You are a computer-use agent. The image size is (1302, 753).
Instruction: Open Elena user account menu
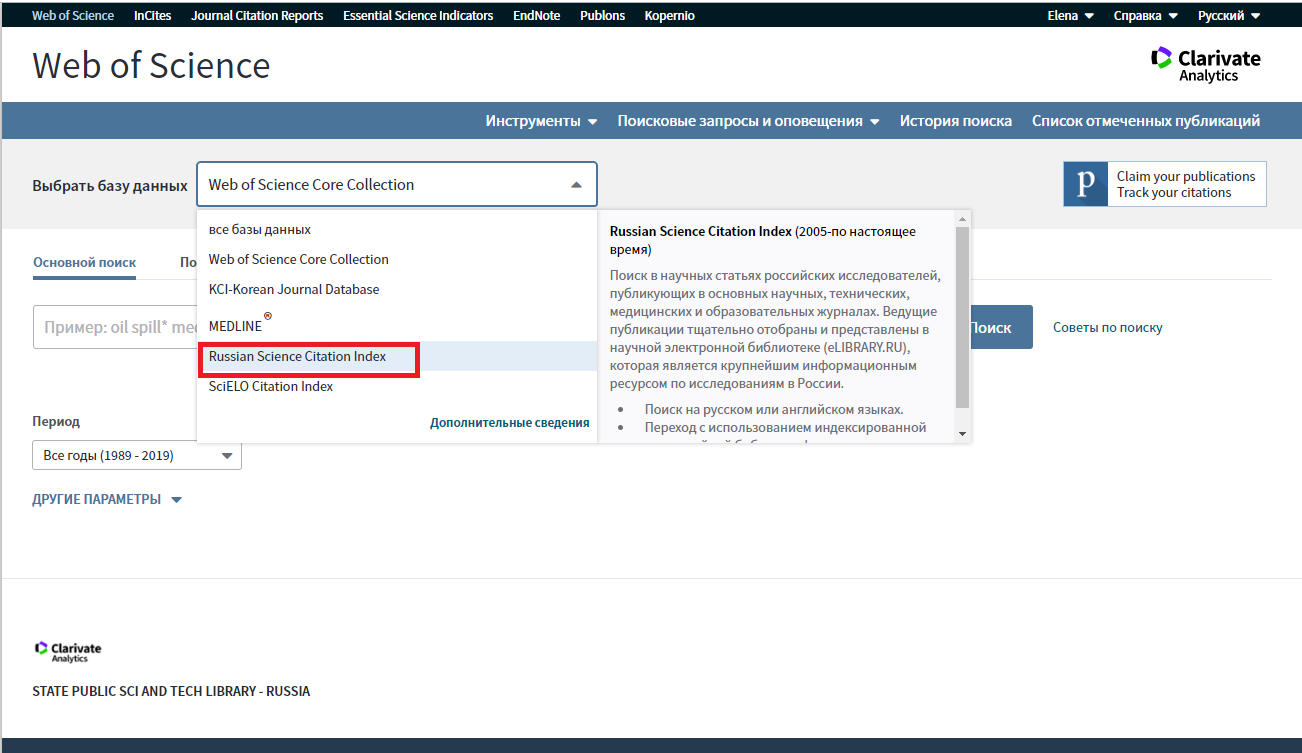pos(1070,16)
